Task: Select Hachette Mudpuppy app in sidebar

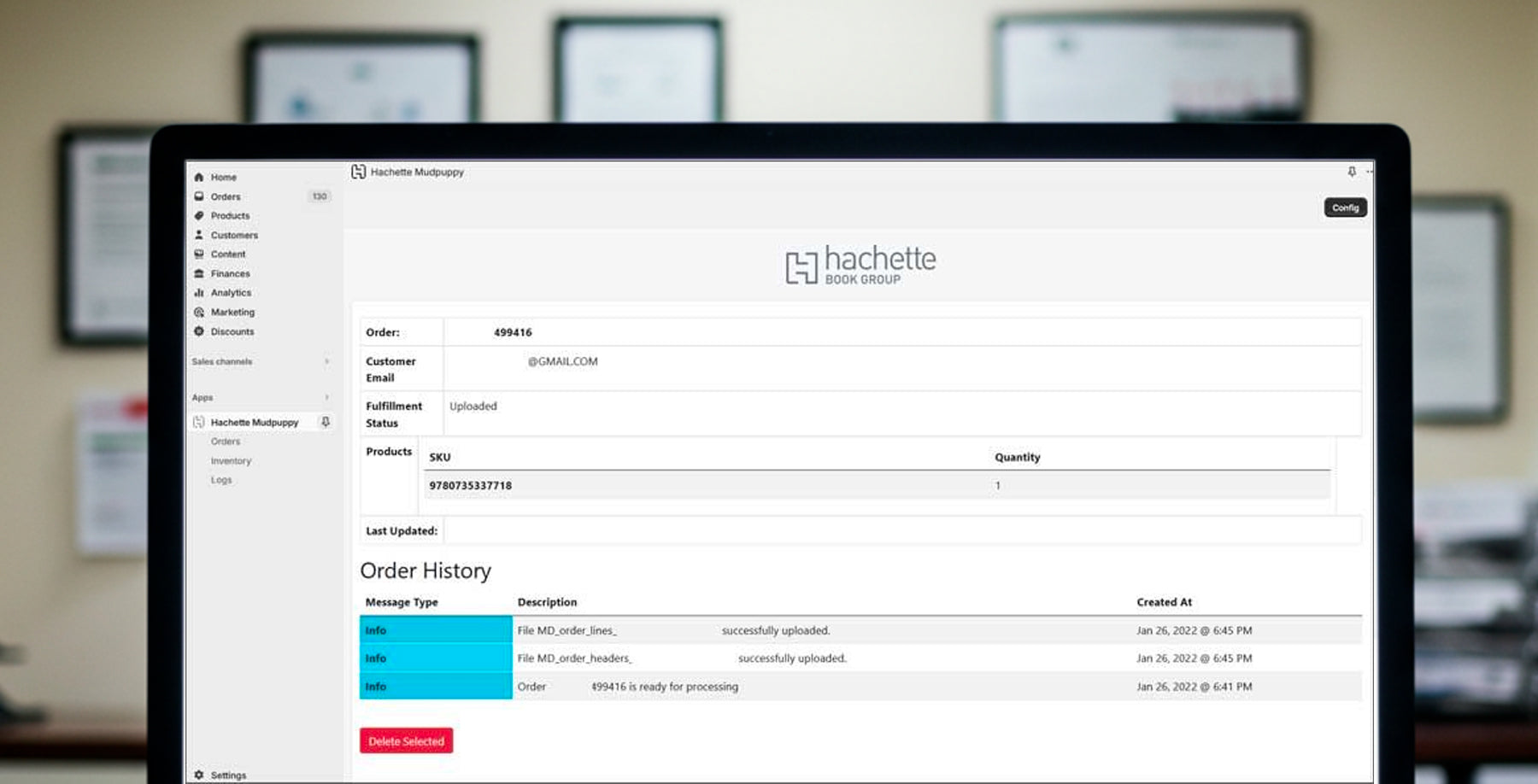Action: [255, 422]
